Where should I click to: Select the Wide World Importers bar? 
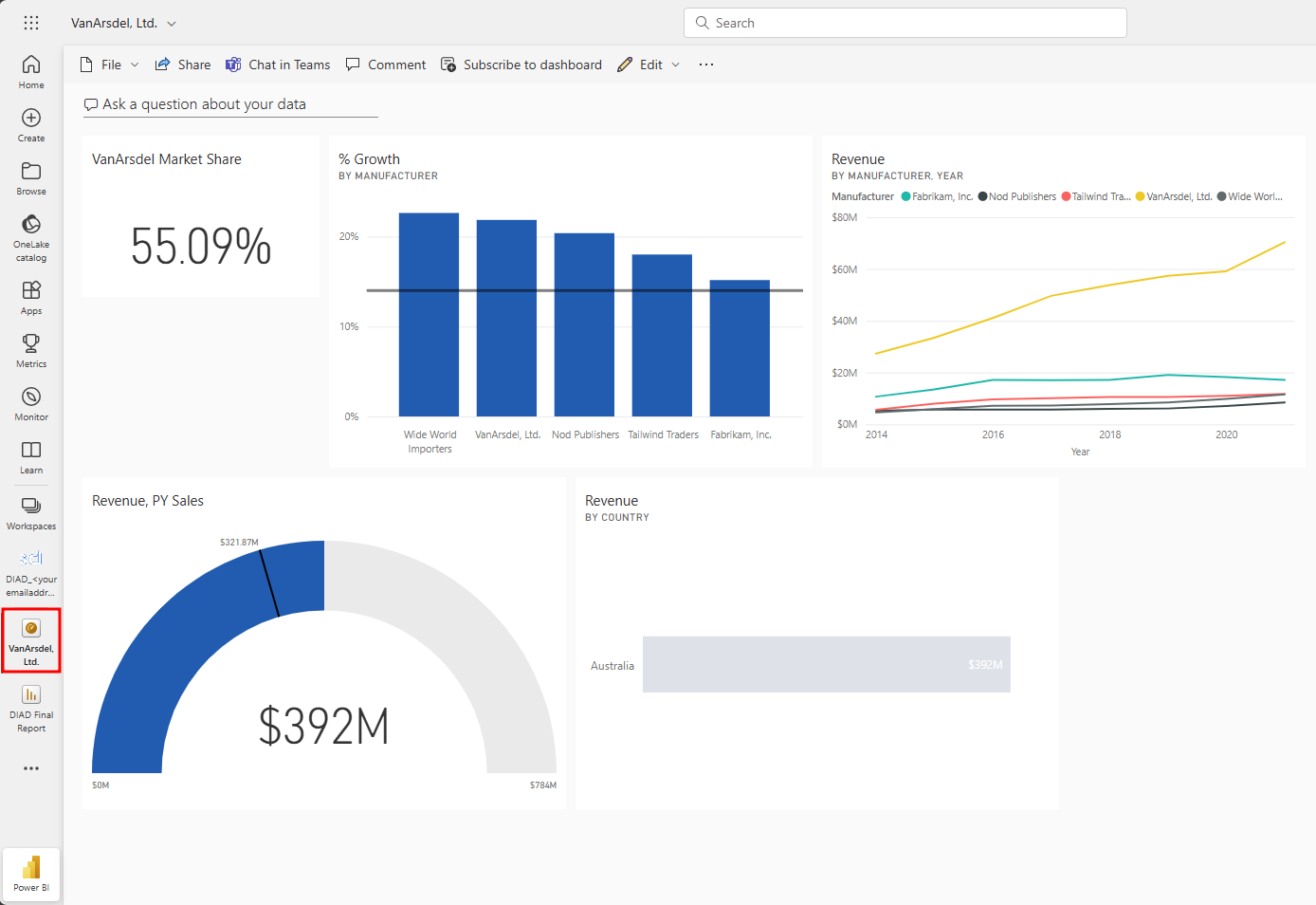429,315
